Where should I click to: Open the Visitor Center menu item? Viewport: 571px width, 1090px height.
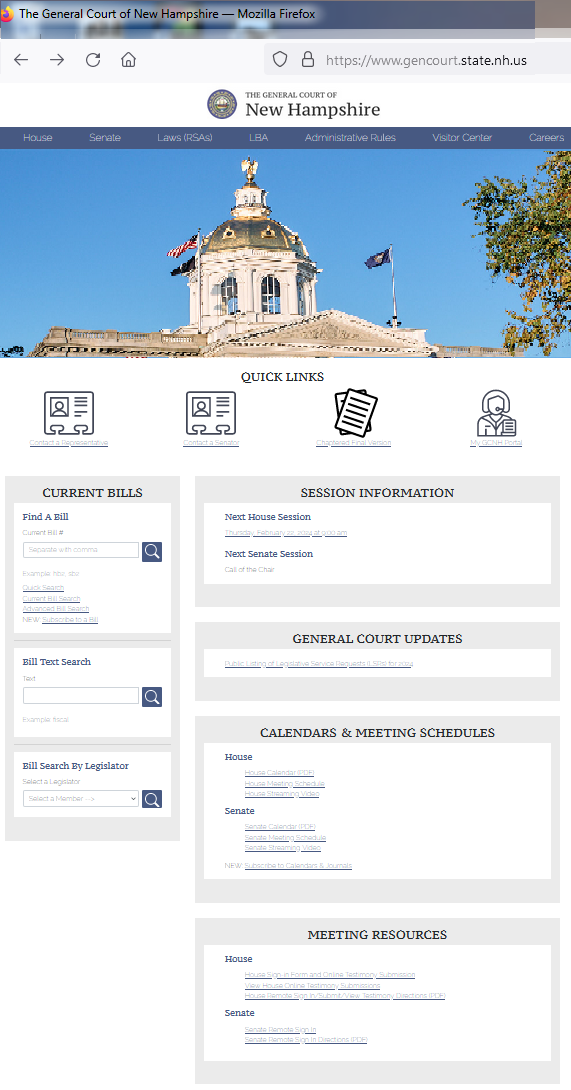point(462,138)
